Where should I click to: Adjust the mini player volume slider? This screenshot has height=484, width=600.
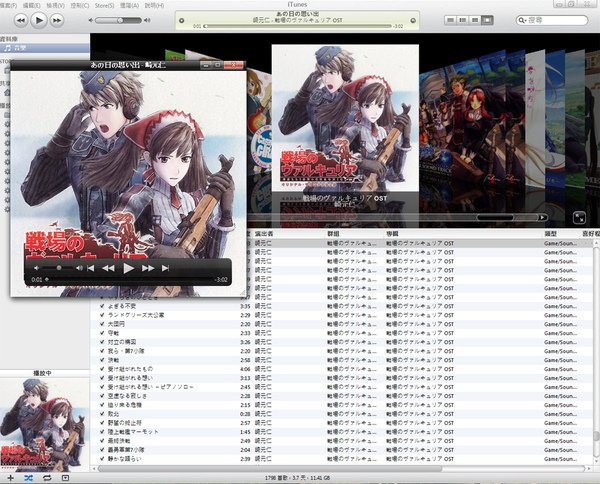(58, 268)
